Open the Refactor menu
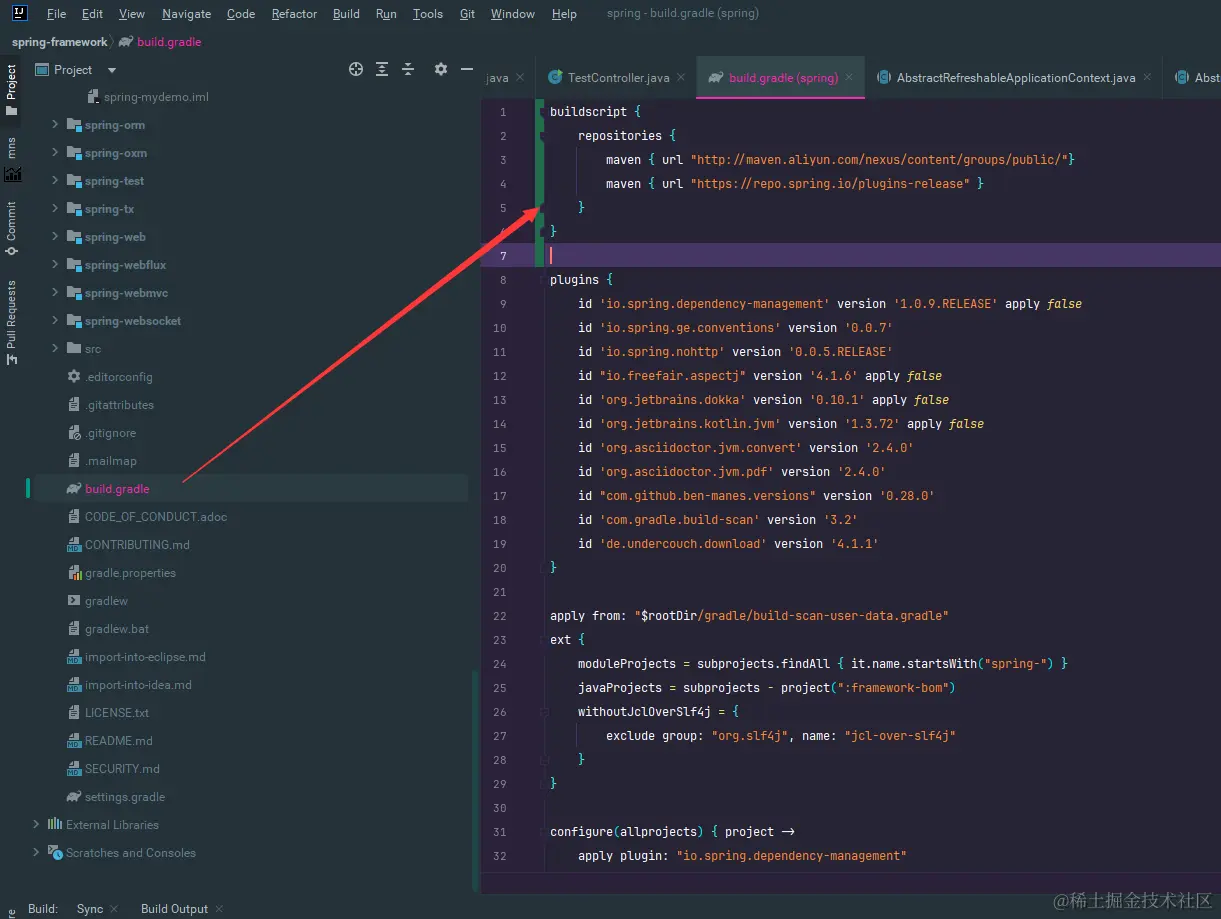This screenshot has width=1221, height=919. point(294,14)
